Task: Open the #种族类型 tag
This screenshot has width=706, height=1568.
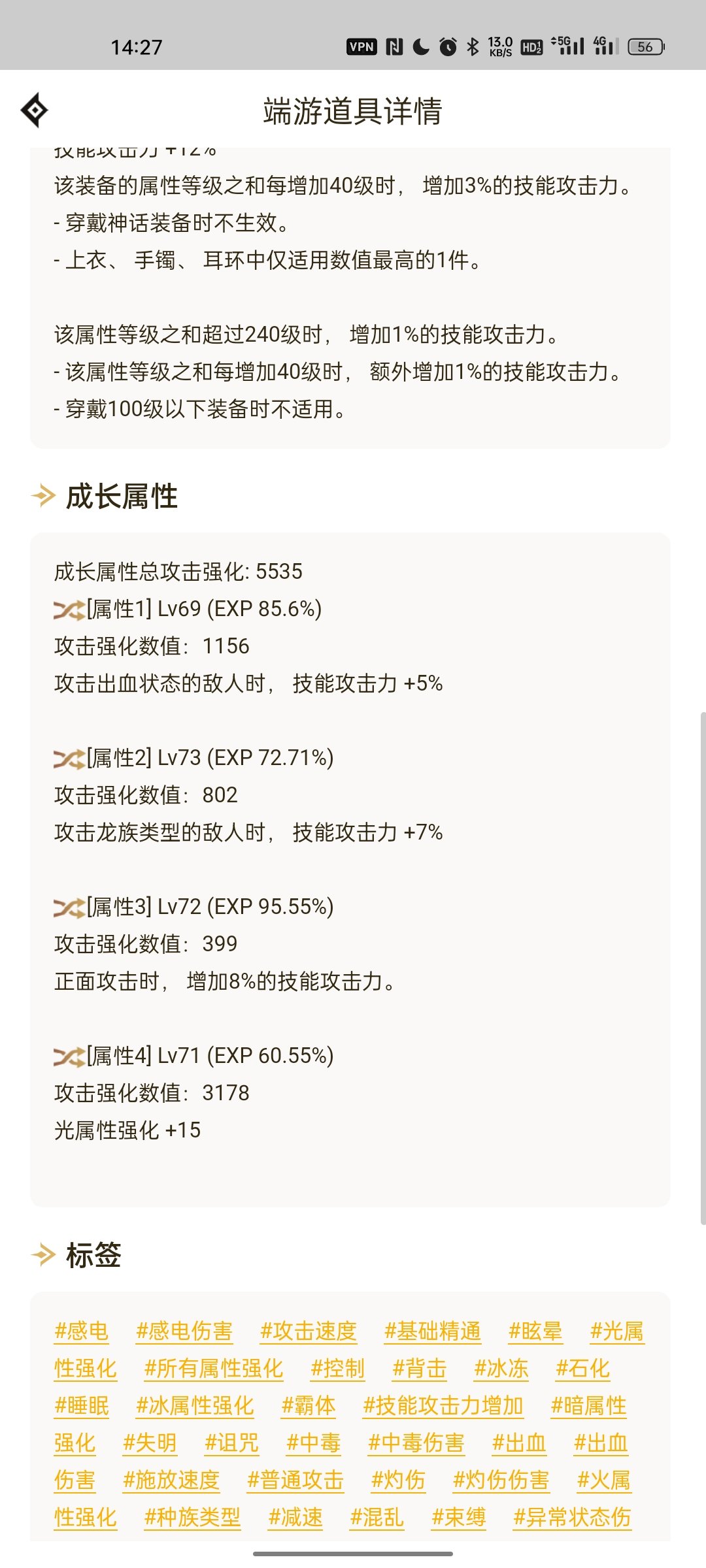Action: (193, 1517)
